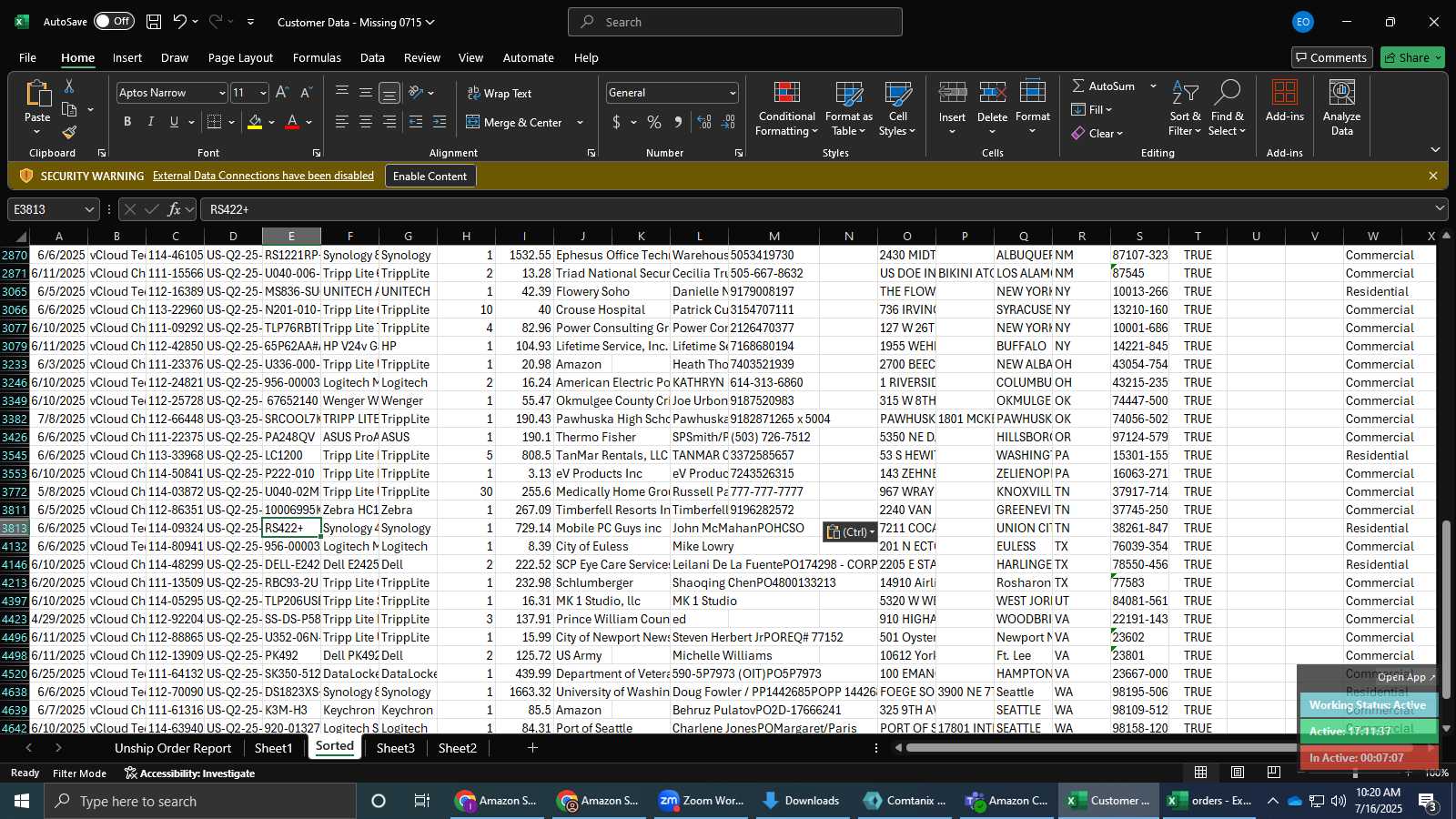Toggle Bold formatting

coord(127,122)
